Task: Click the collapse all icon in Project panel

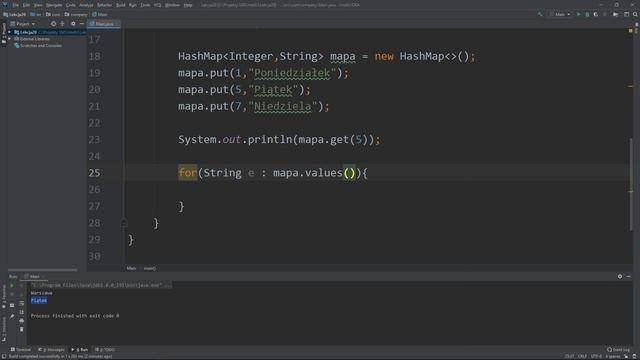Action: pos(62,24)
